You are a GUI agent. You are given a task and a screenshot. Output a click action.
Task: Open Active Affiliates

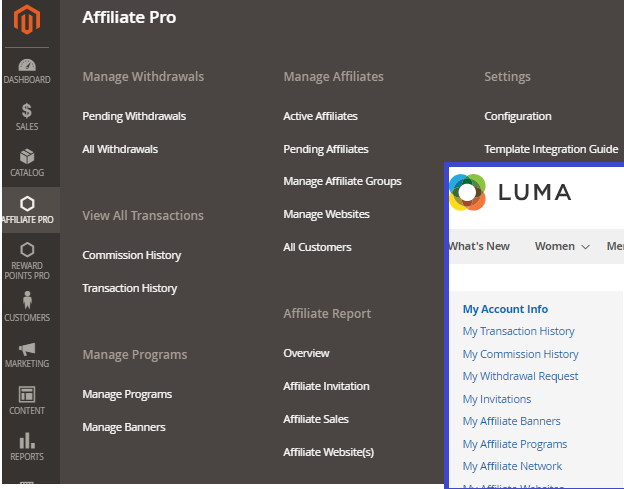[320, 116]
